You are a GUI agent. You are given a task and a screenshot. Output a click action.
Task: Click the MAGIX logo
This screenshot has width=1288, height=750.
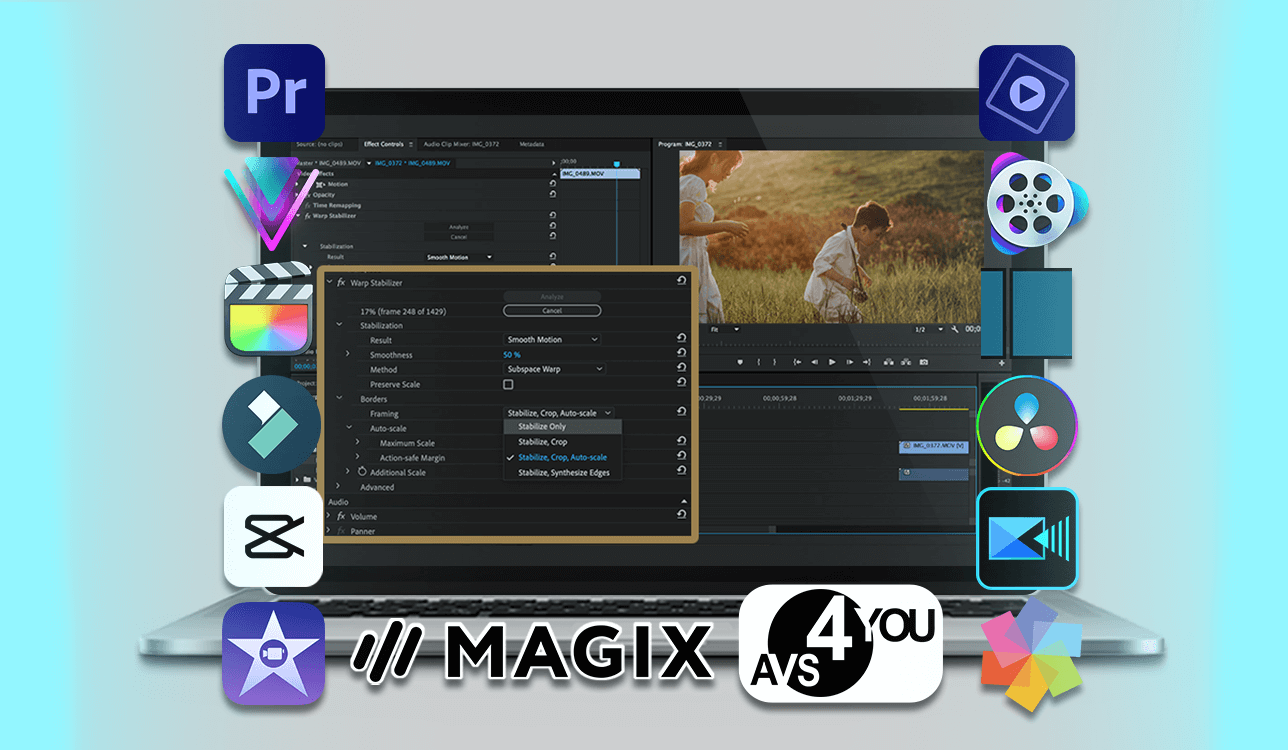coord(531,651)
